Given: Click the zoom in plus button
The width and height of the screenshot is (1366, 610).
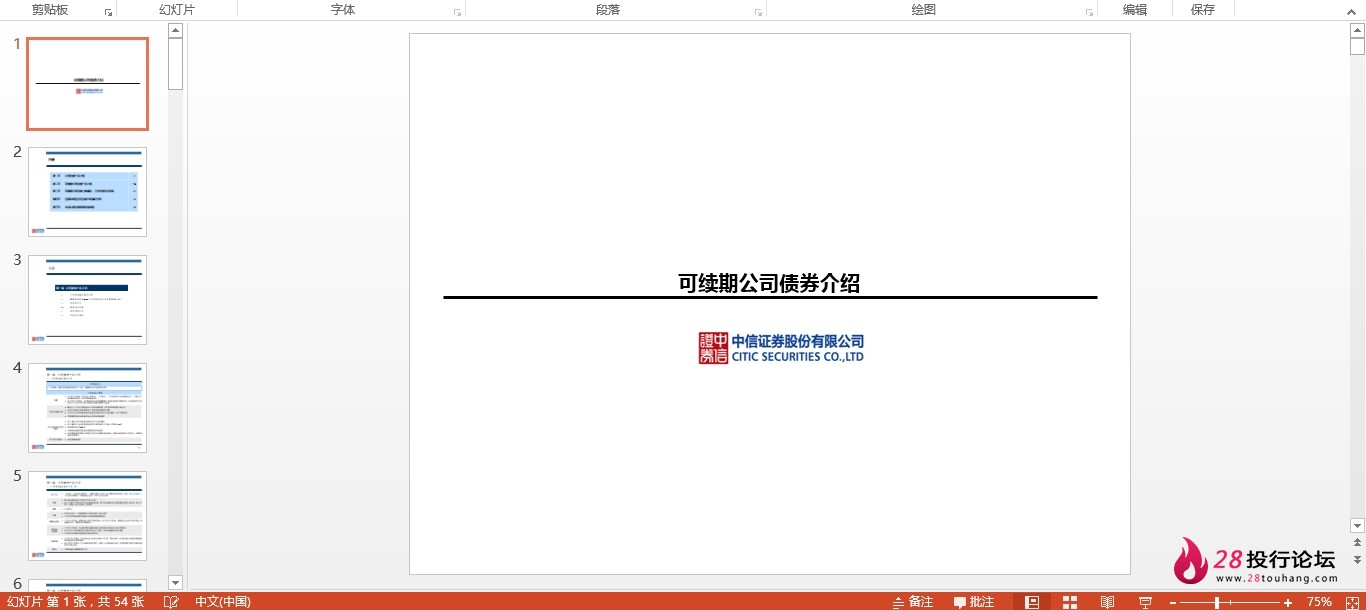Looking at the screenshot, I should (x=1288, y=602).
